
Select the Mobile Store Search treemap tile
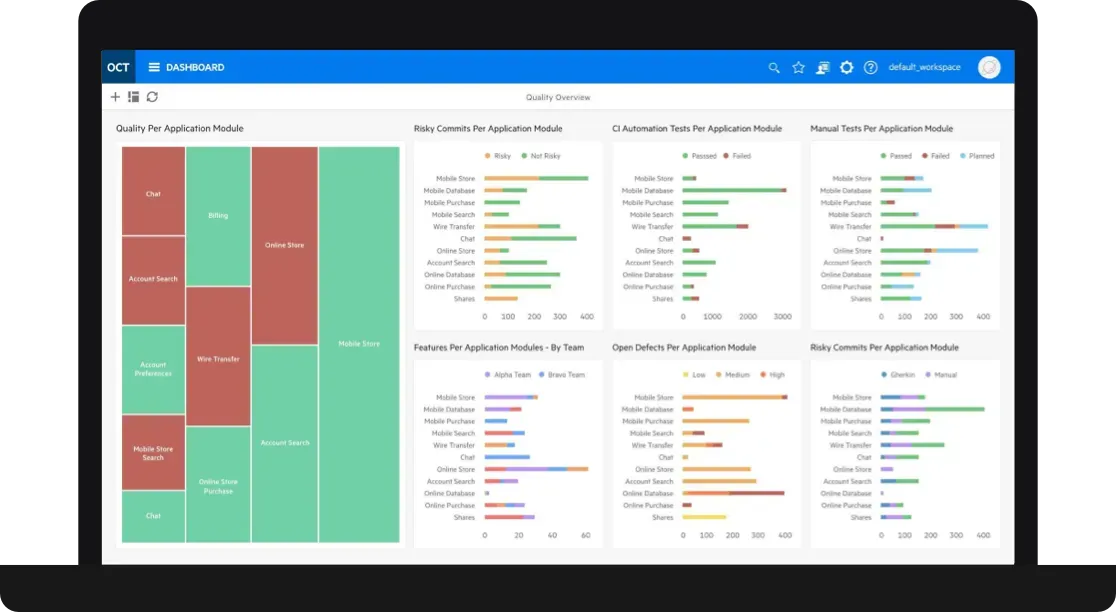coord(153,453)
